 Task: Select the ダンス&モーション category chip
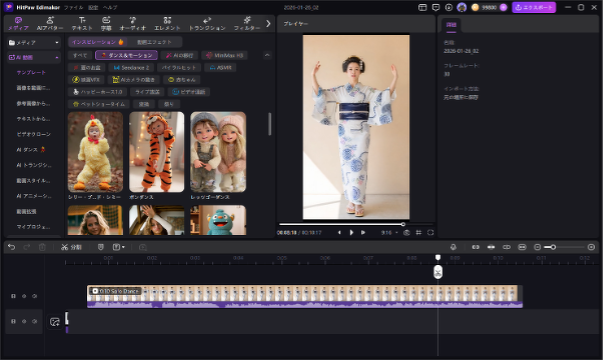[126, 55]
